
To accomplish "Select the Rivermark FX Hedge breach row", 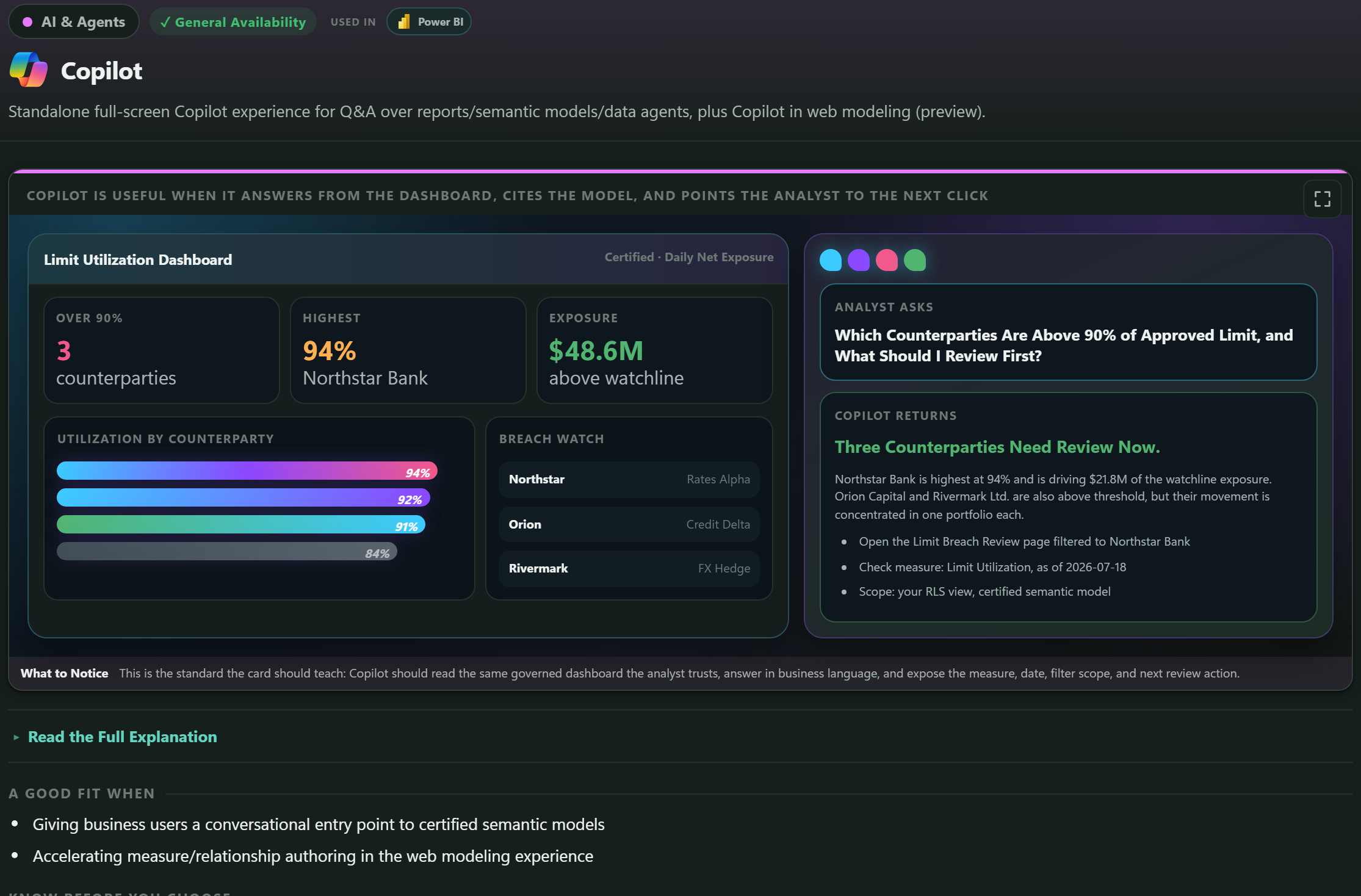I will (629, 568).
